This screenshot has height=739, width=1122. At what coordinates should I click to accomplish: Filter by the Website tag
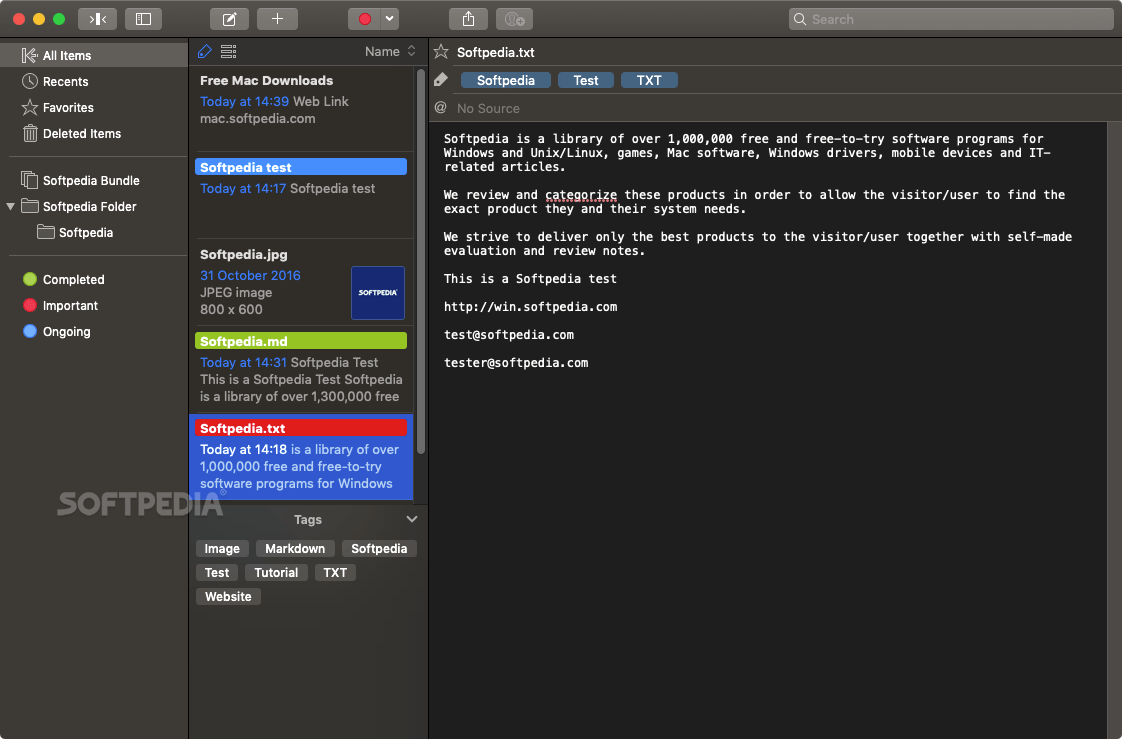(x=228, y=597)
